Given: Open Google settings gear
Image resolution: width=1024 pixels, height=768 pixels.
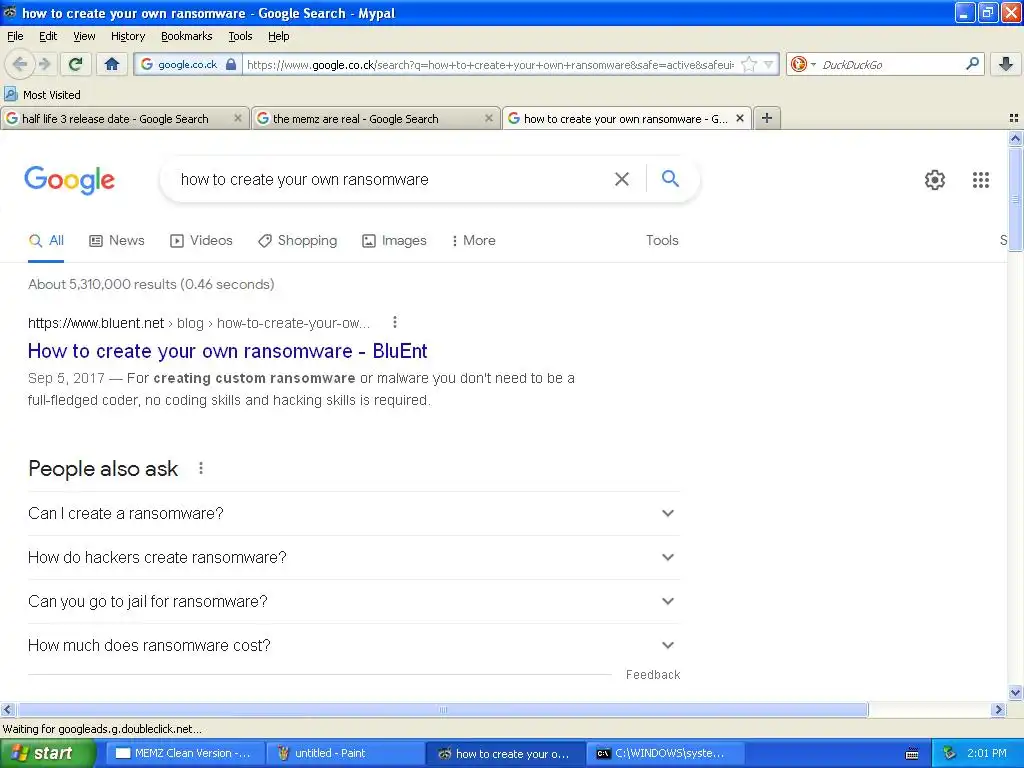Looking at the screenshot, I should pos(935,180).
